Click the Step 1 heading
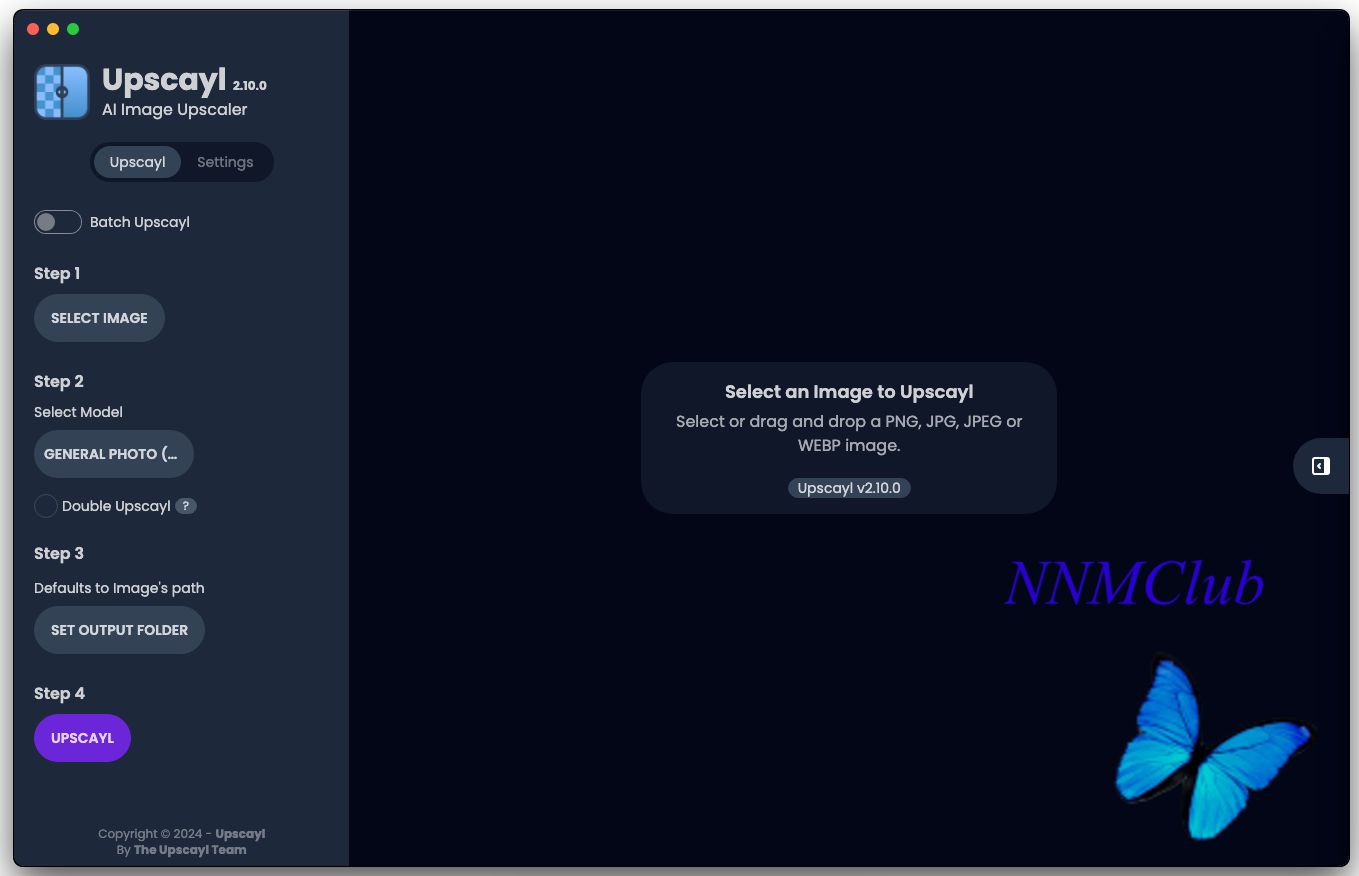This screenshot has height=876, width=1359. pos(57,274)
